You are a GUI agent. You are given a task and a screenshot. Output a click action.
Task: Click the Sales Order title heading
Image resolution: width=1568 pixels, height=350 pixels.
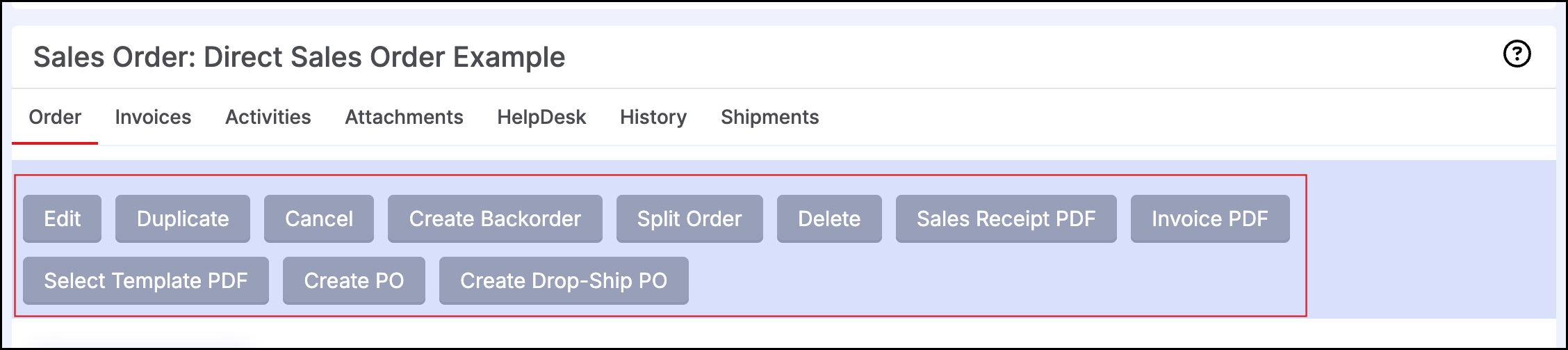300,57
